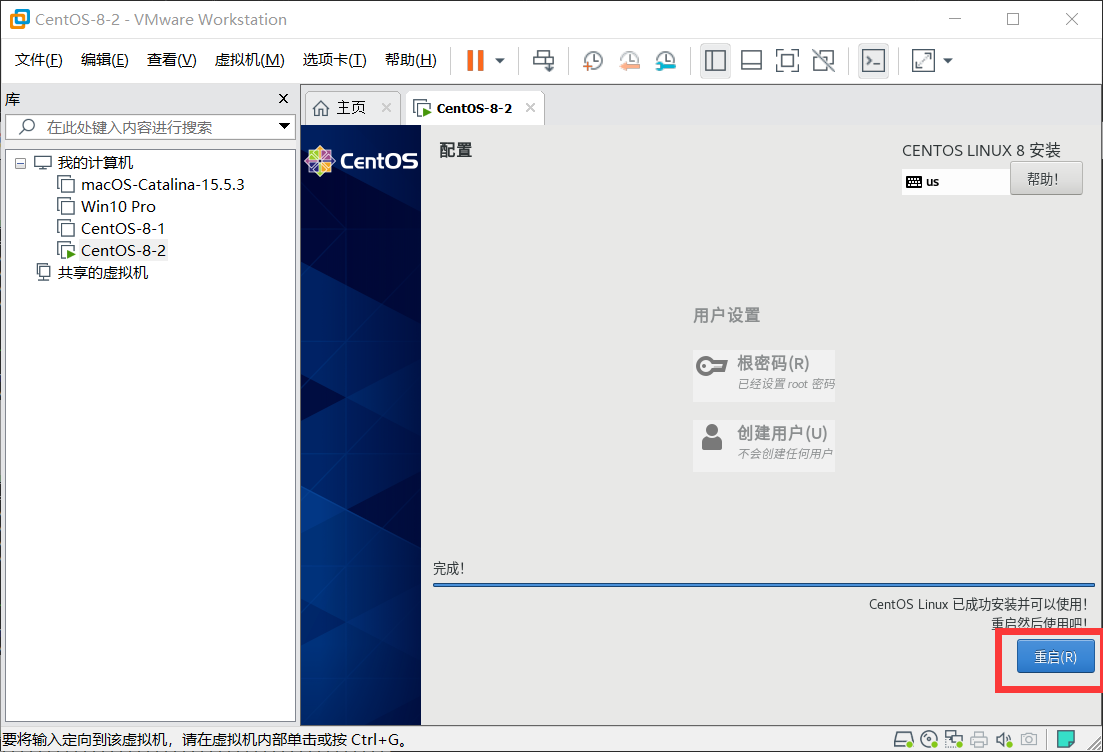
Task: Click the orange pause virtual machine icon
Action: pos(475,61)
